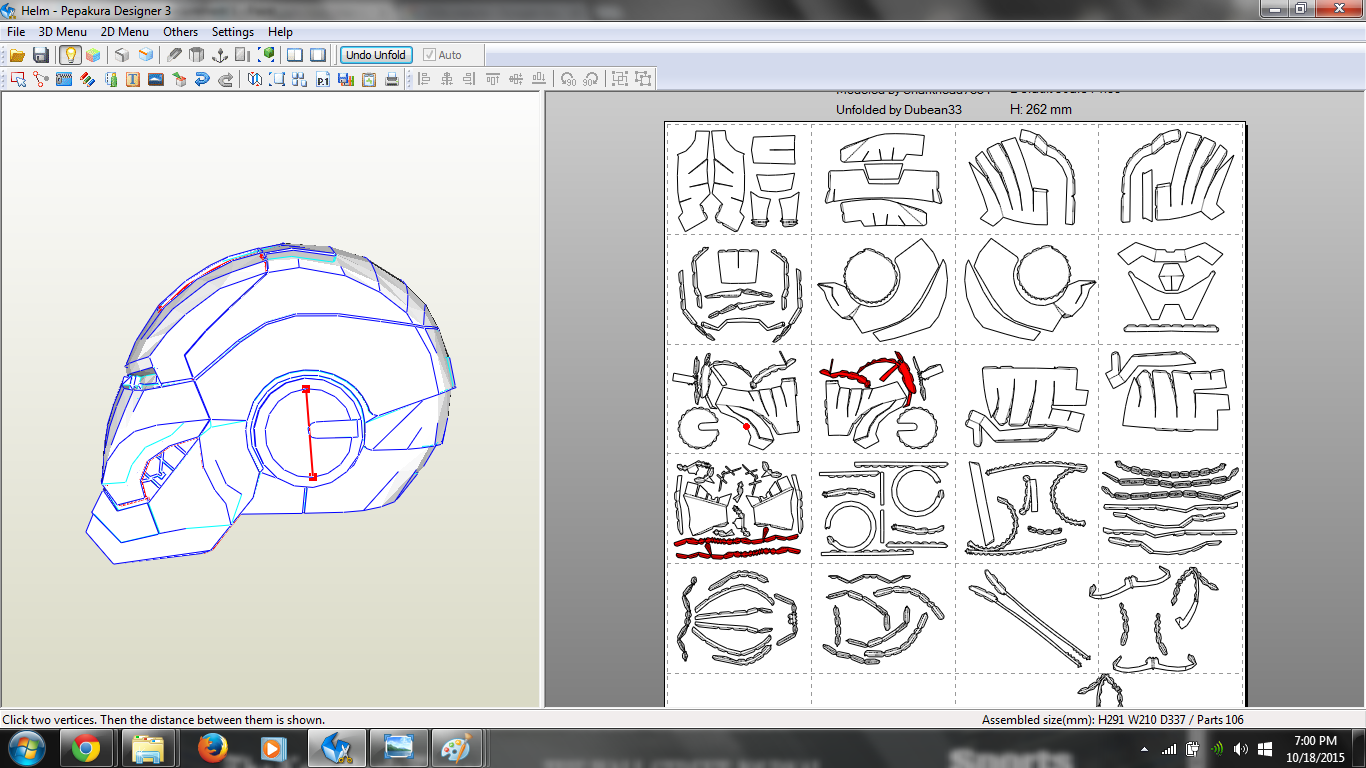Open the Windows Start button
Viewport: 1366px width, 768px height.
tap(25, 748)
